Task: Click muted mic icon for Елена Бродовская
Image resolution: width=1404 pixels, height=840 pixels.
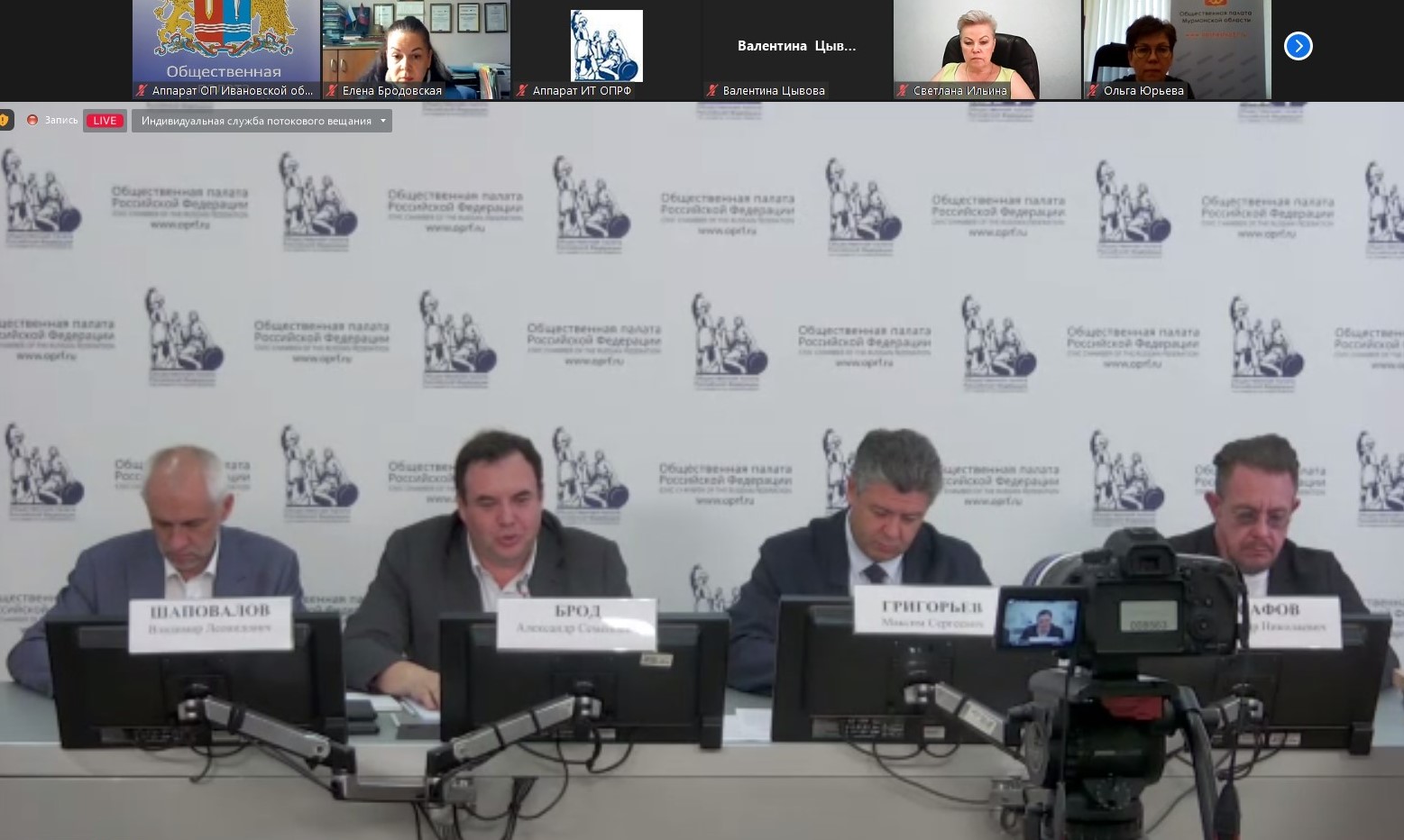Action: pyautogui.click(x=332, y=90)
